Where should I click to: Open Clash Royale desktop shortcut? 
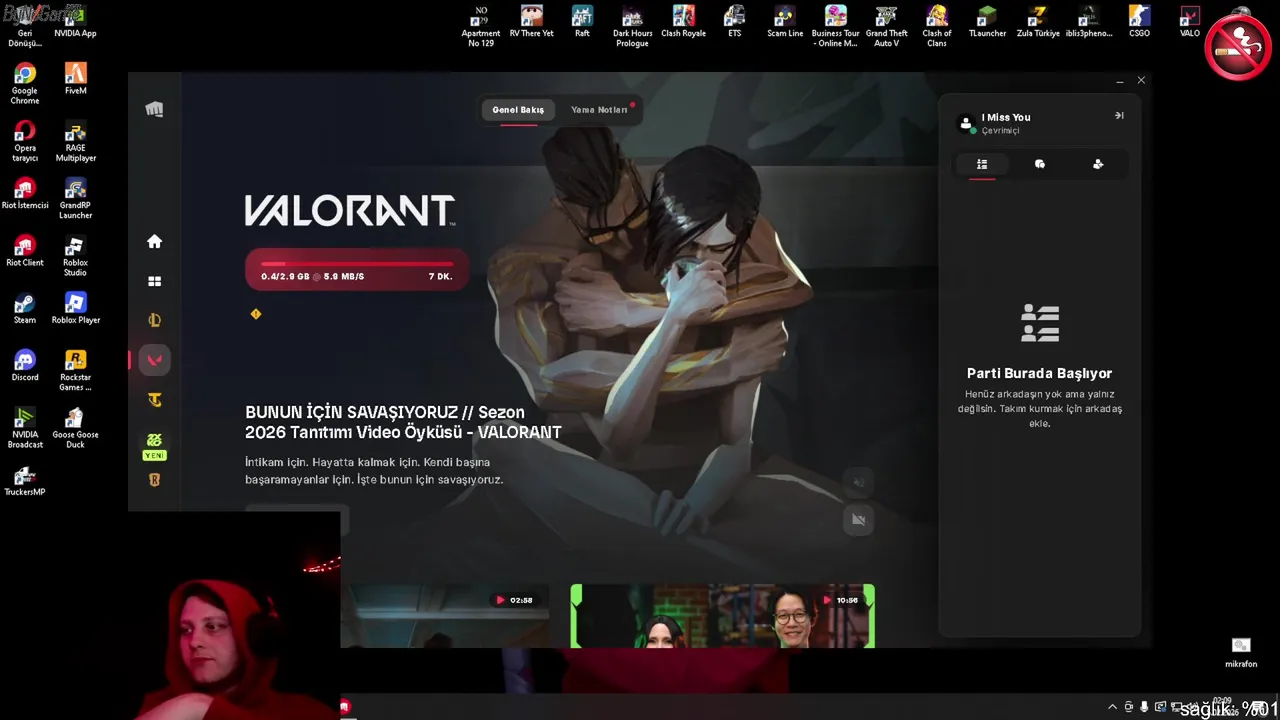click(683, 22)
